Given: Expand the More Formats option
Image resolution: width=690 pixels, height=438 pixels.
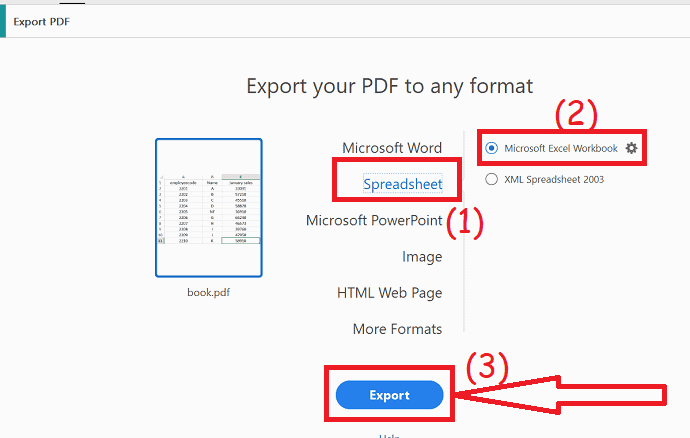Looking at the screenshot, I should (397, 329).
